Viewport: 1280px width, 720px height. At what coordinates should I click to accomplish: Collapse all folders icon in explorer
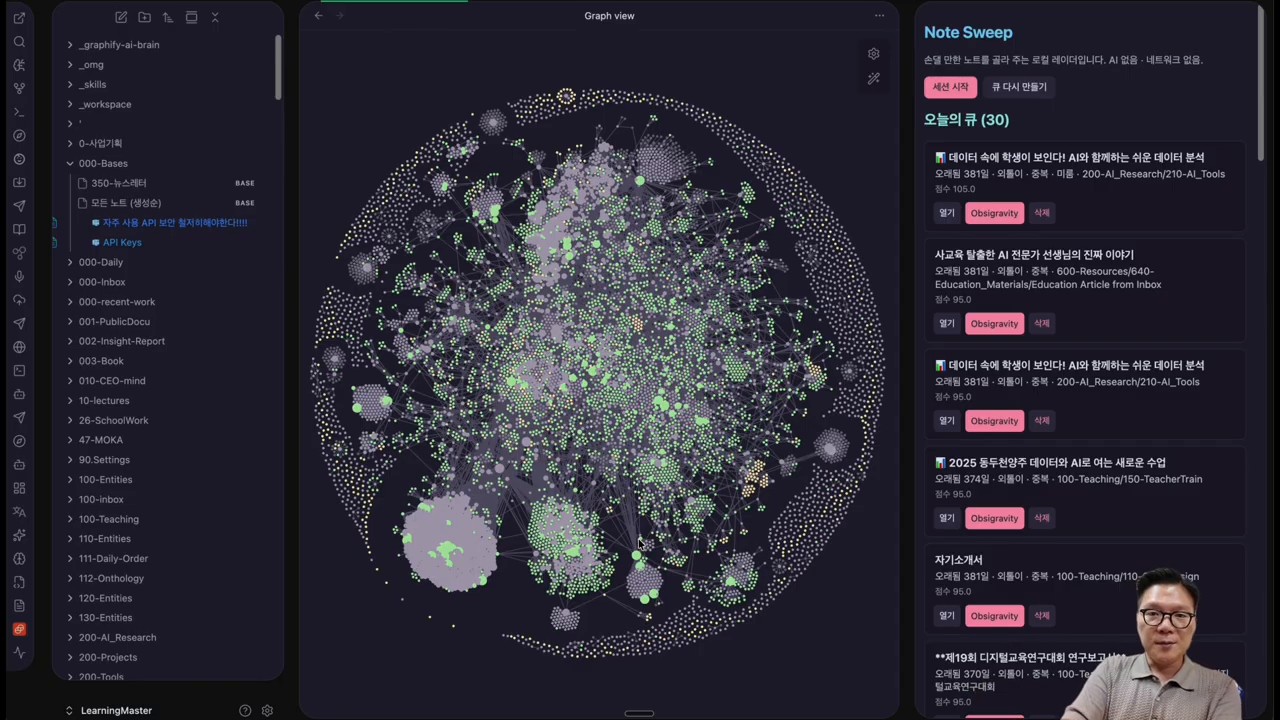[214, 17]
